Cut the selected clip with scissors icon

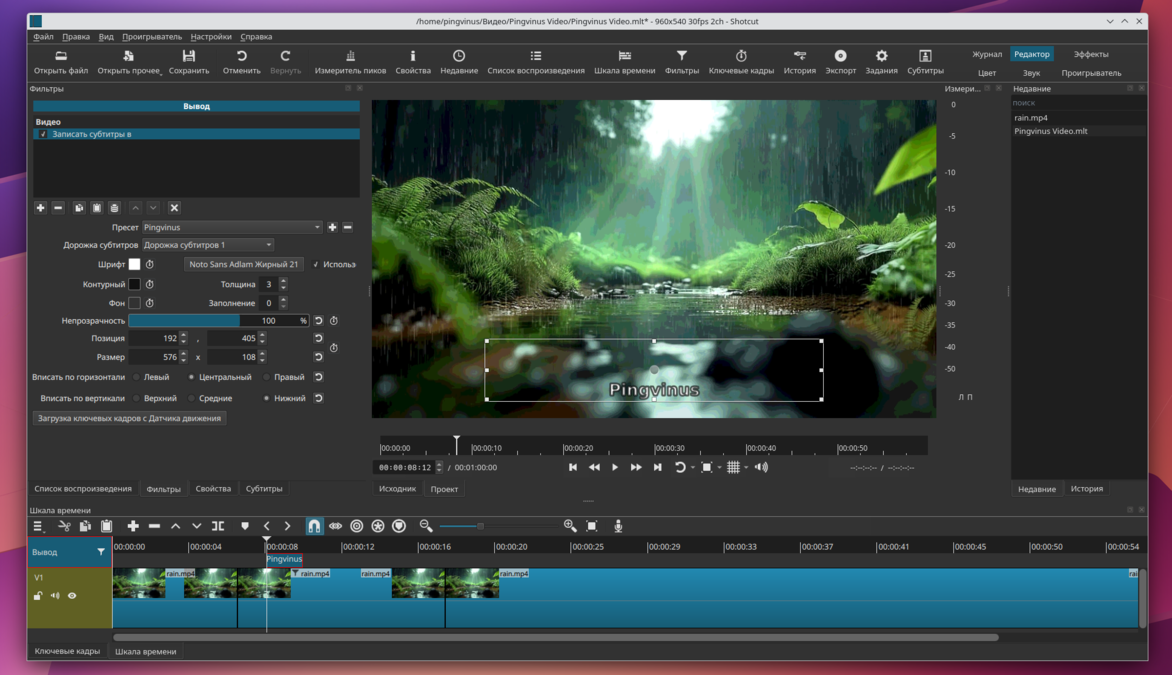click(64, 526)
